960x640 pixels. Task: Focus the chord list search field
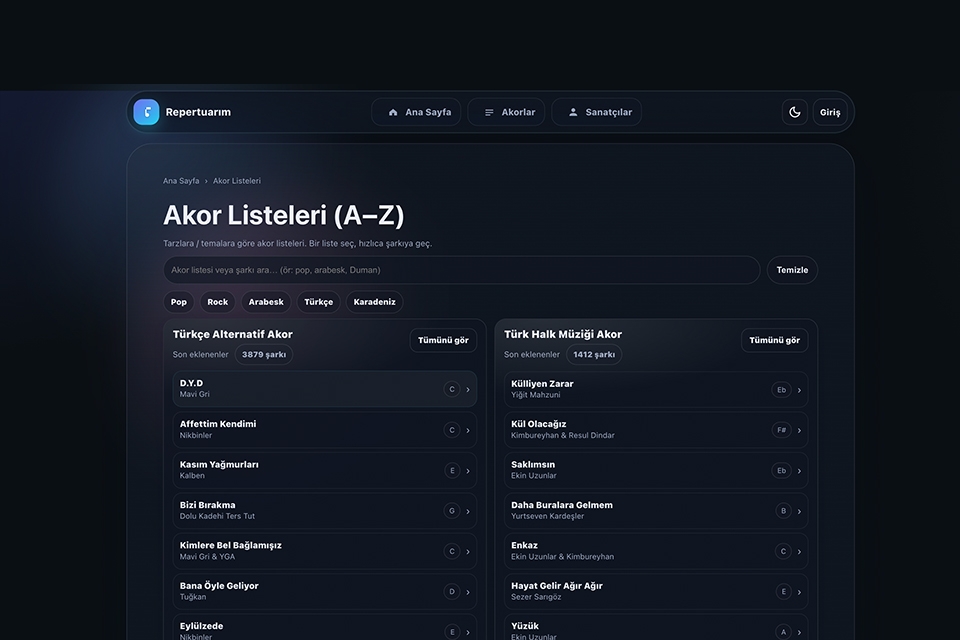461,270
